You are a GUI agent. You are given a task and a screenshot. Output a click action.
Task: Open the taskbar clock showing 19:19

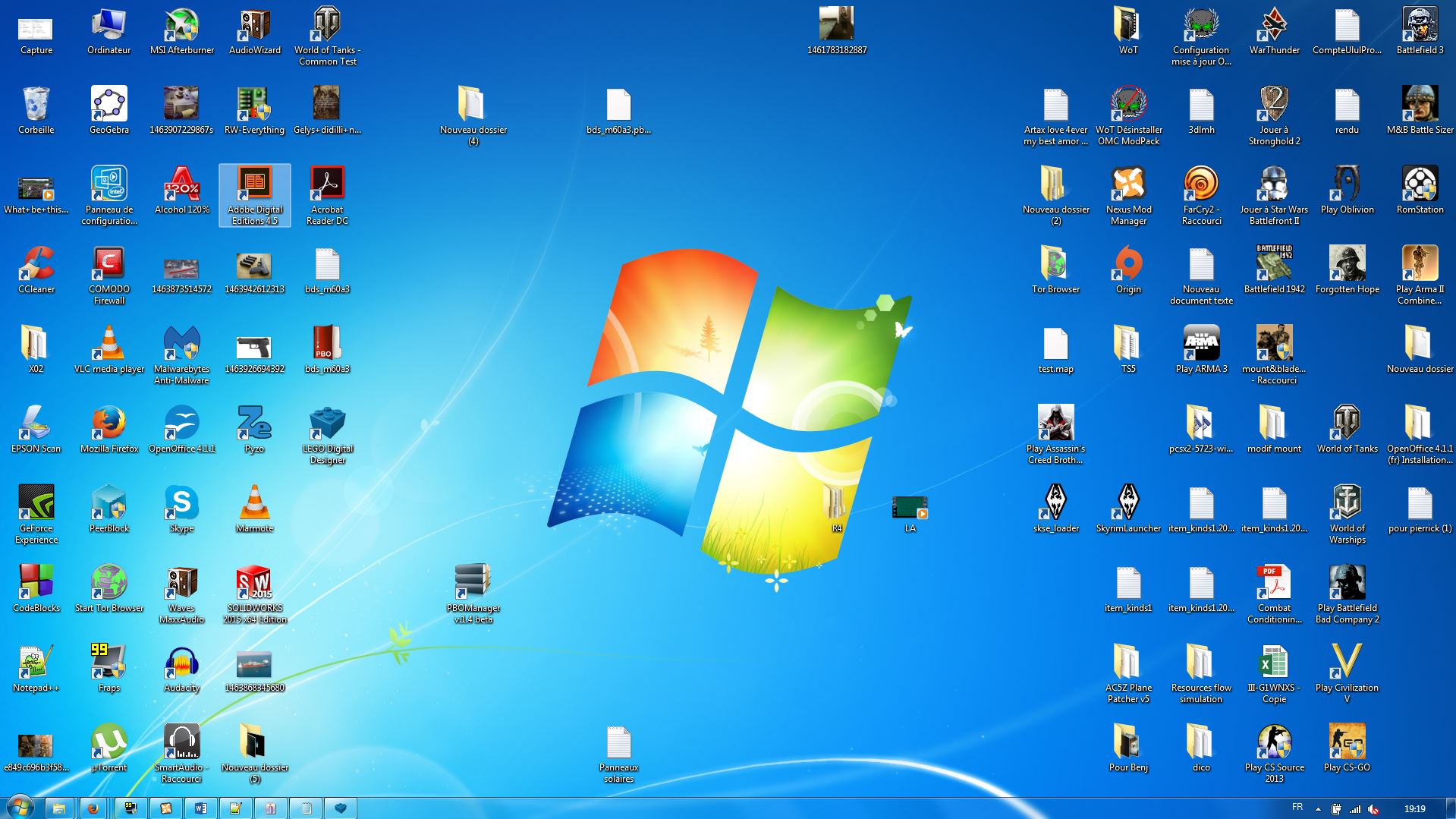coord(1415,809)
